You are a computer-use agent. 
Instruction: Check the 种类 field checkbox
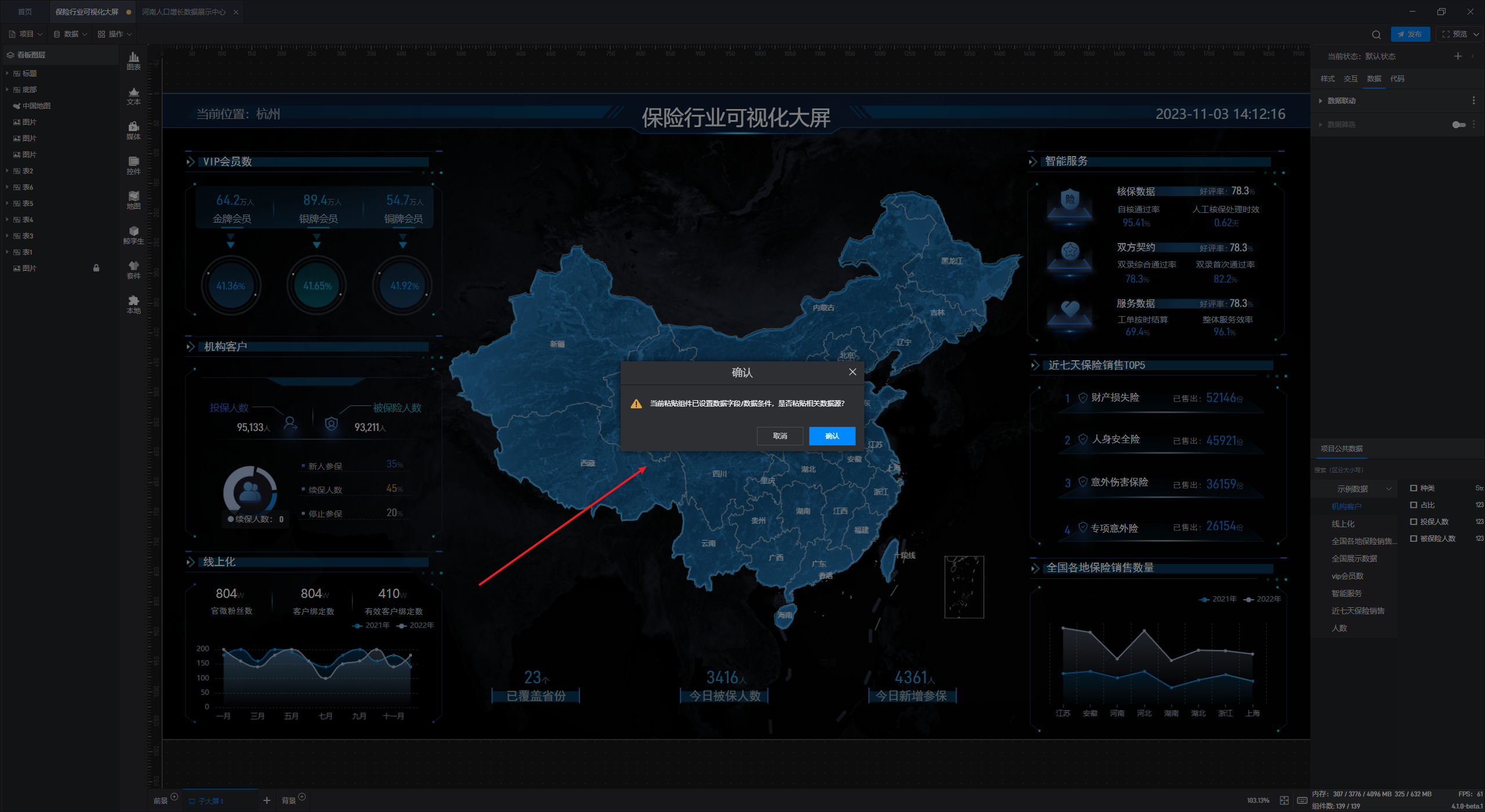point(1414,488)
